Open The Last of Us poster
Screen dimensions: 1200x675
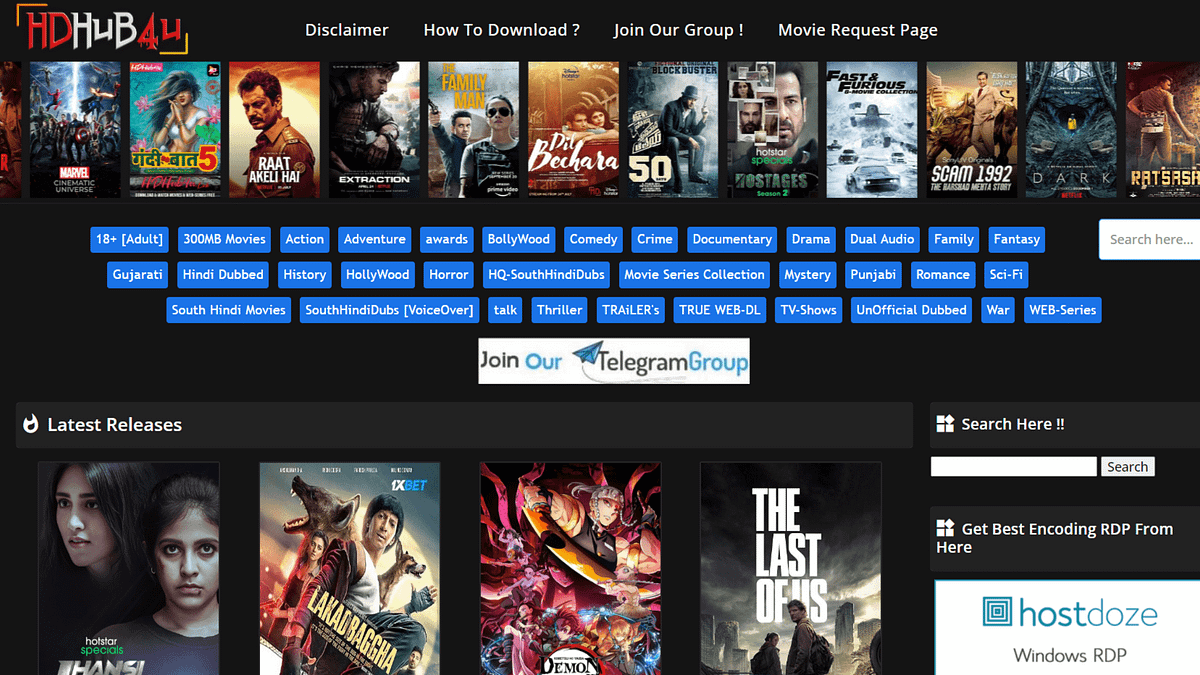791,568
